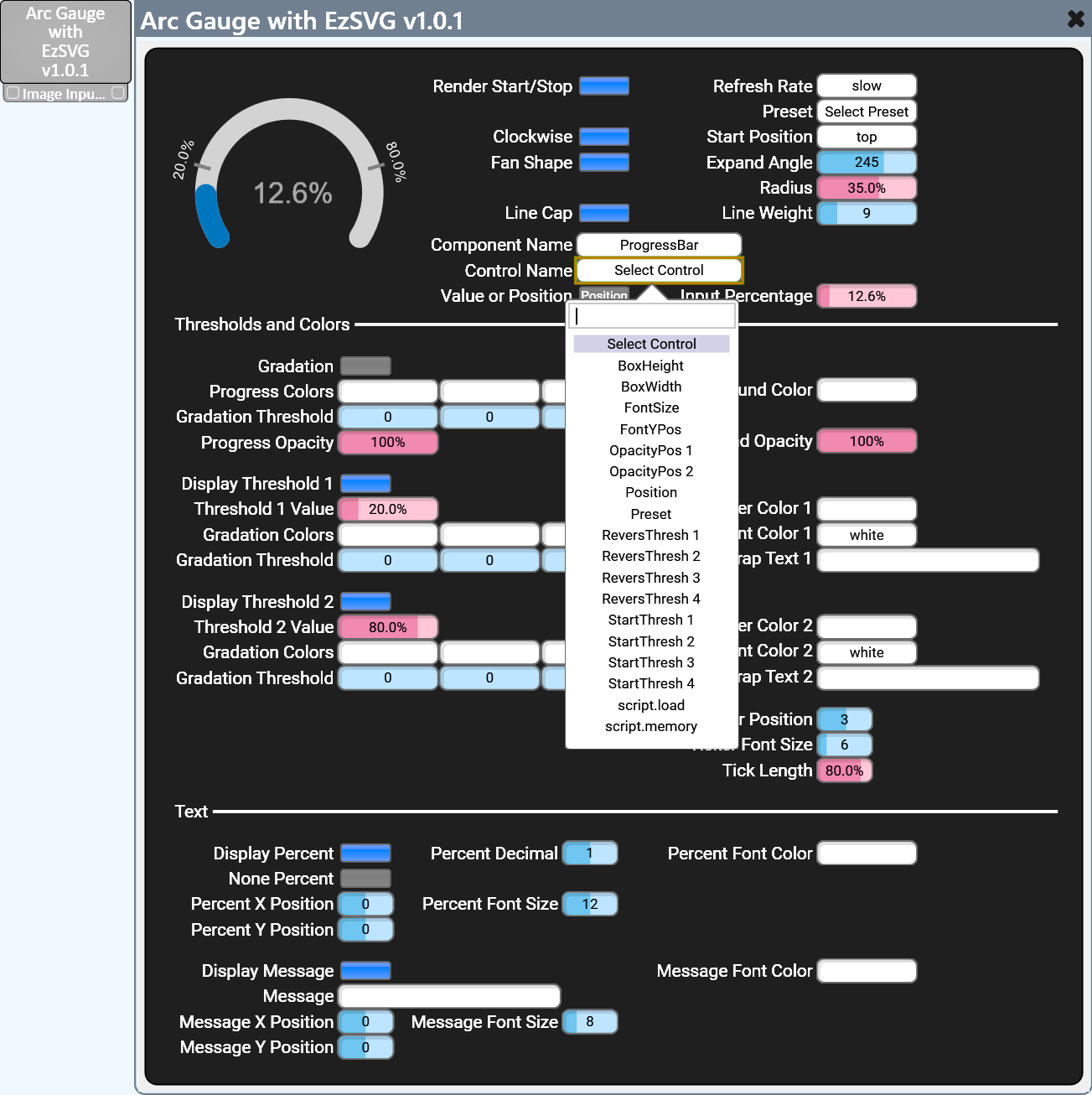
Task: Choose ReversThresh 1 from the list
Action: [x=651, y=535]
